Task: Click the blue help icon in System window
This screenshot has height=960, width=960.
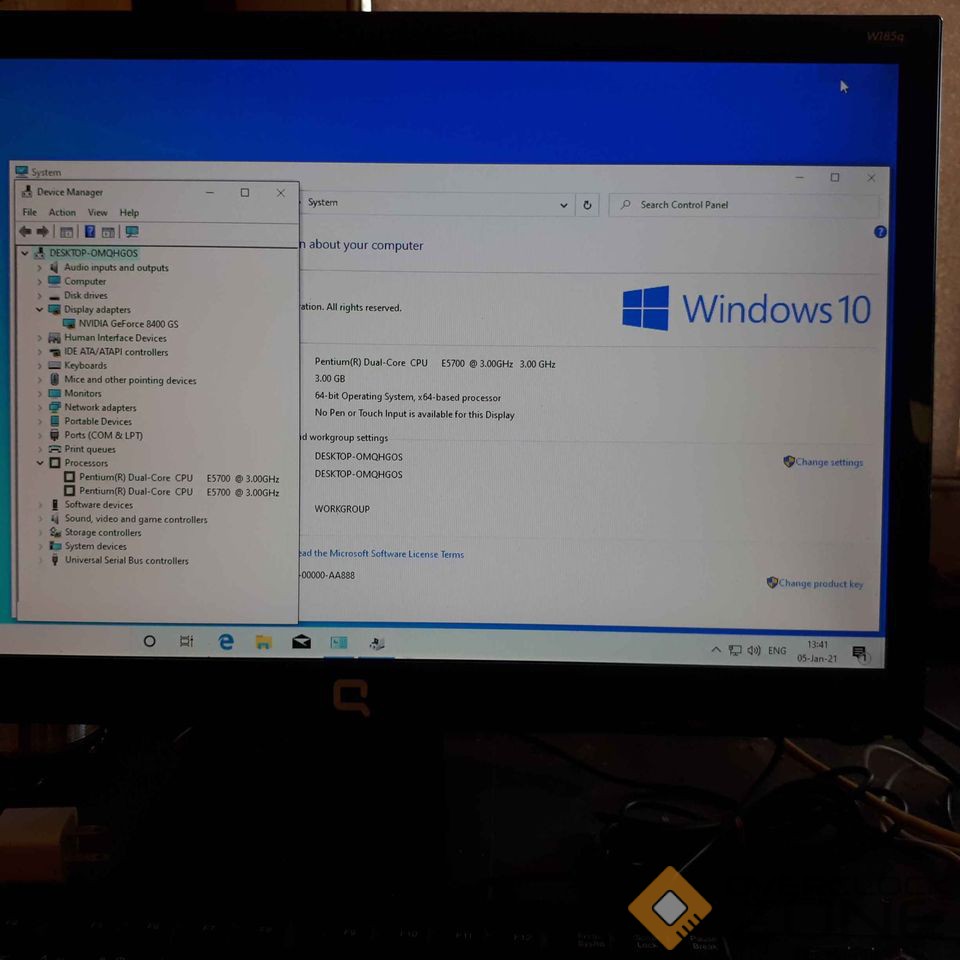Action: (x=880, y=231)
